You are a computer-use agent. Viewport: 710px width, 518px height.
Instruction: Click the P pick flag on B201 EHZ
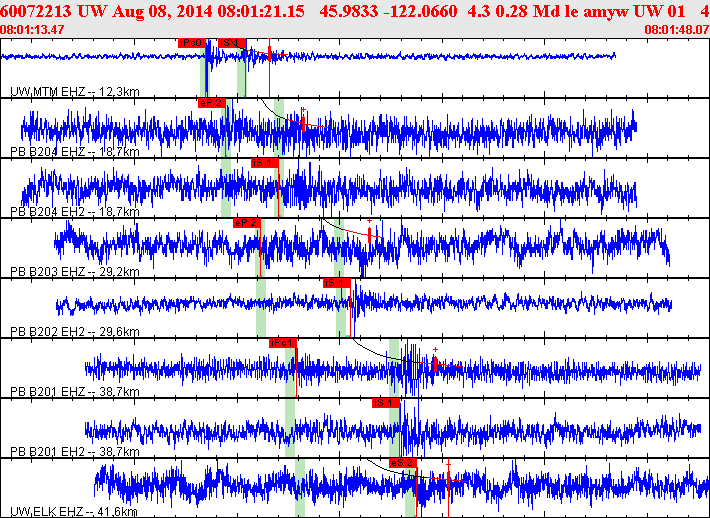283,343
